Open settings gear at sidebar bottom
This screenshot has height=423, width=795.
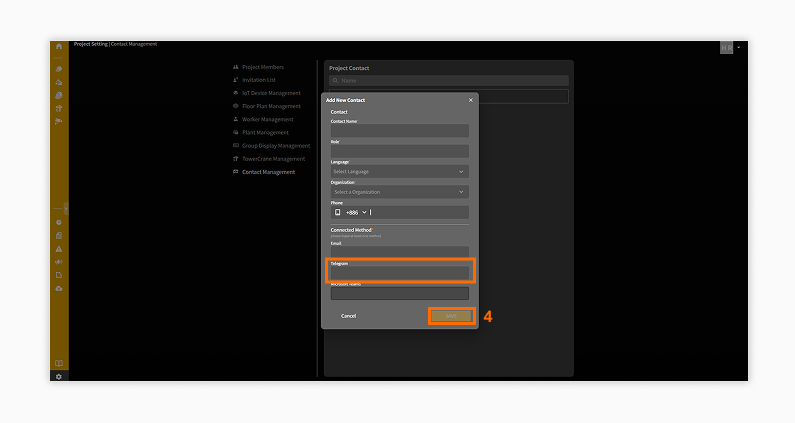pyautogui.click(x=59, y=376)
